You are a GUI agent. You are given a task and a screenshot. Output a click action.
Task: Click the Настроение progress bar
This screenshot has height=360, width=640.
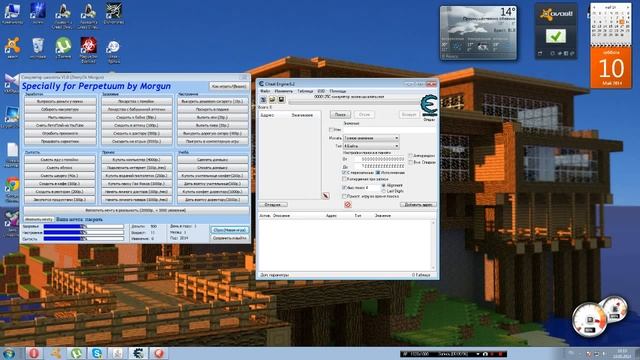click(84, 232)
